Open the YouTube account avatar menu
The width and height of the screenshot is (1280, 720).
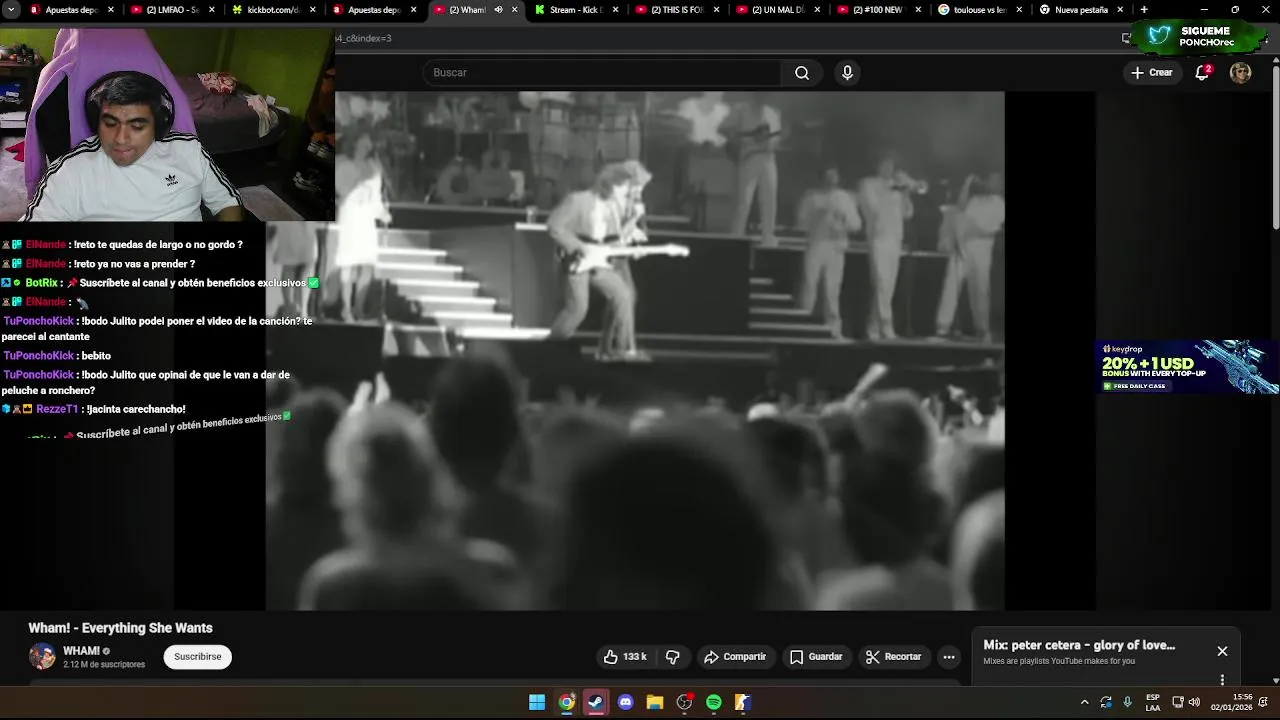(1240, 73)
